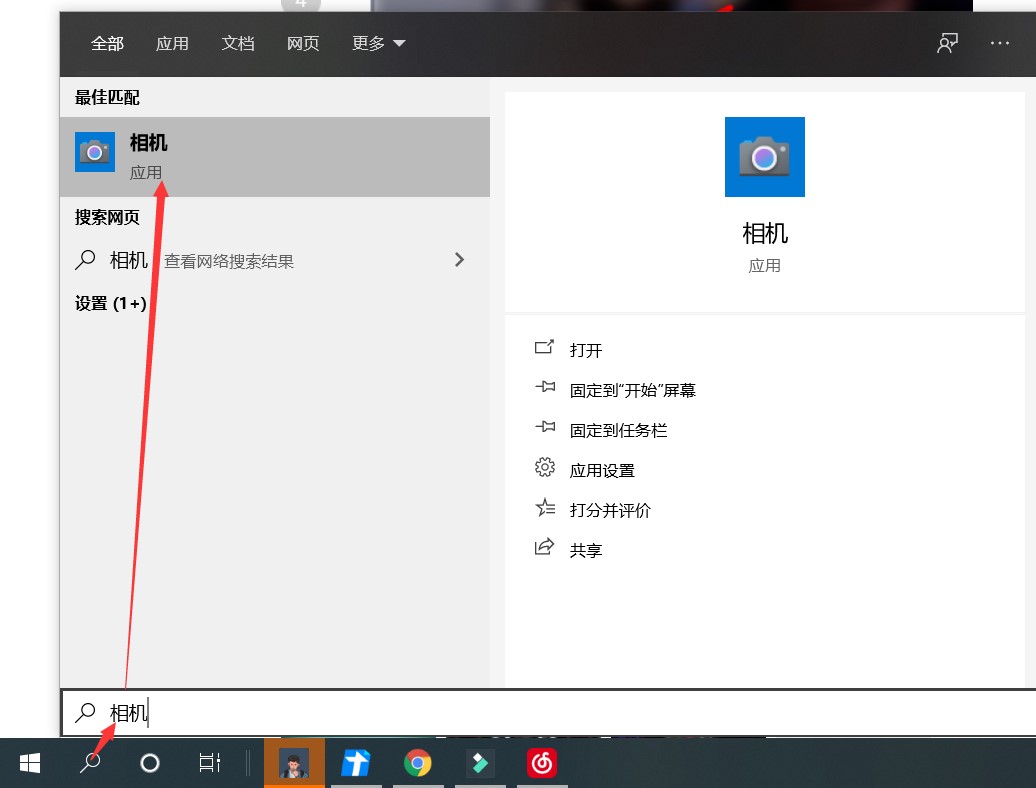This screenshot has width=1036, height=788.
Task: Expand 设置 (1+) search results
Action: pyautogui.click(x=107, y=303)
